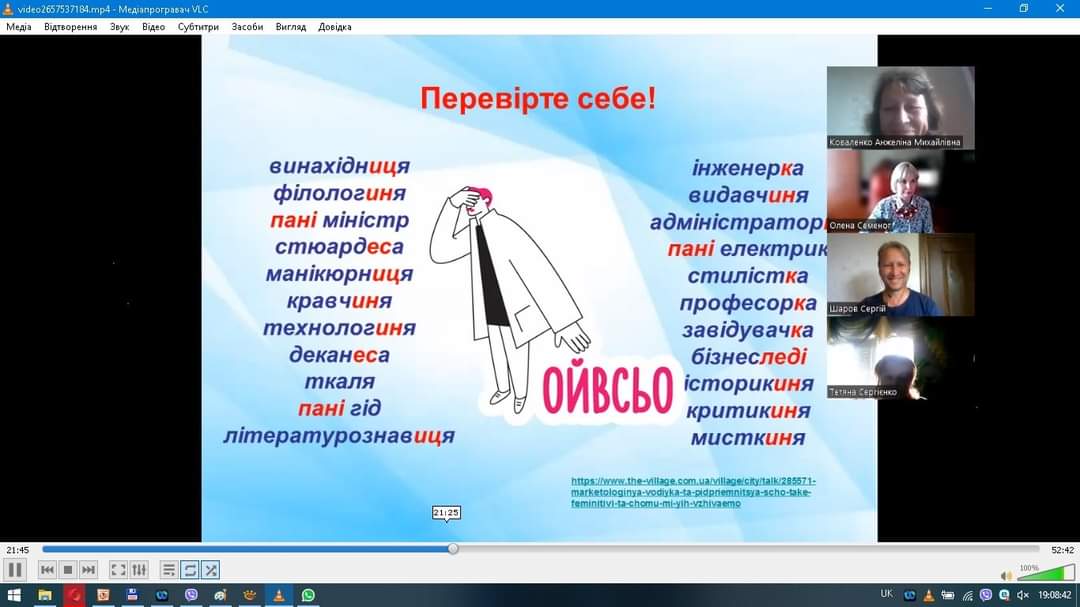1080x607 pixels.
Task: Minimize the VLC window
Action: coord(988,9)
